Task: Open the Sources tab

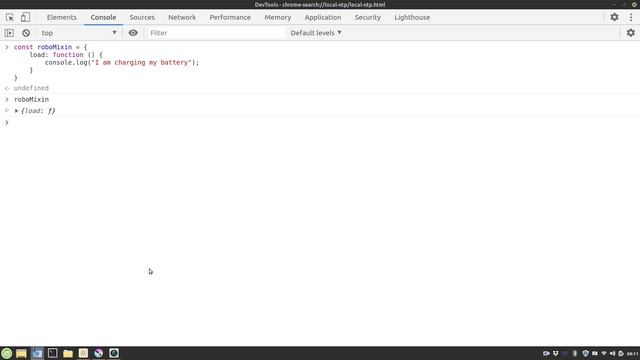Action: (x=142, y=17)
